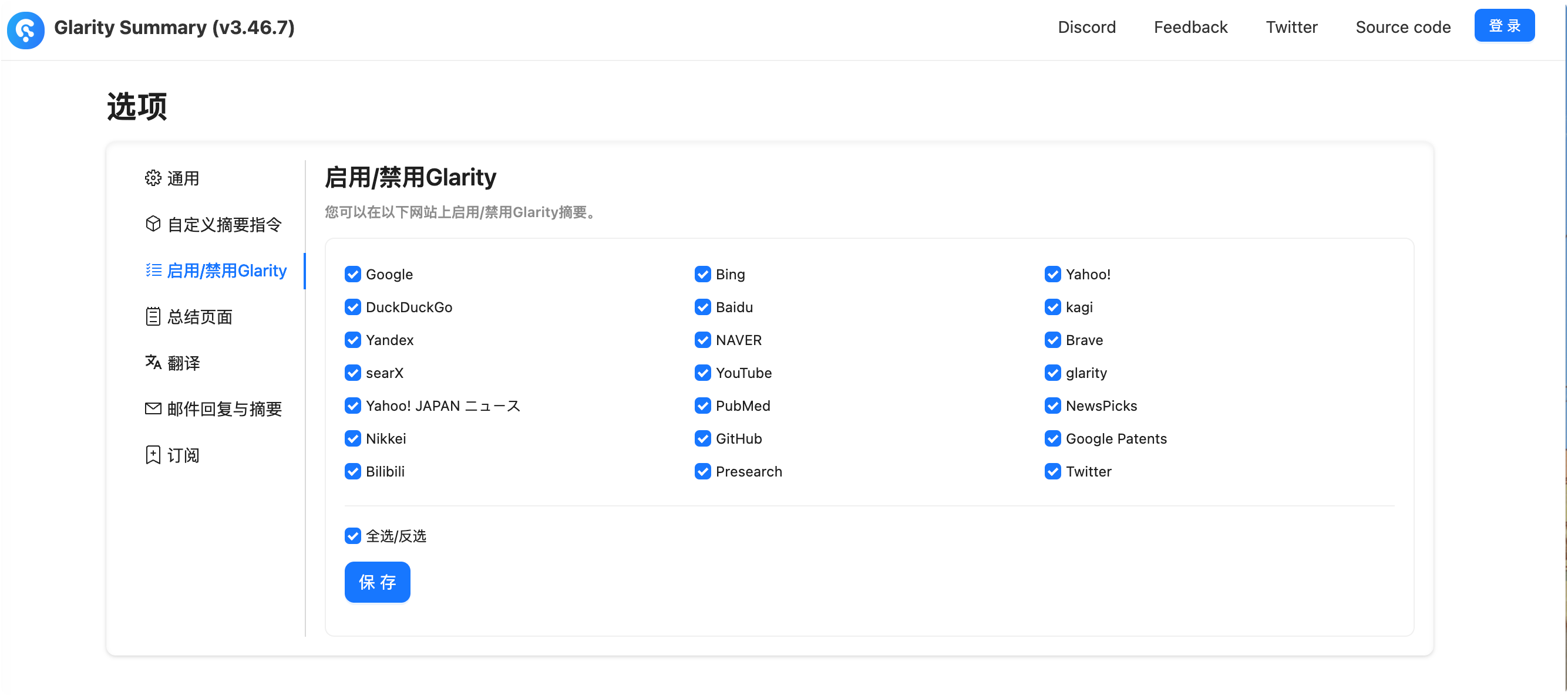This screenshot has width=1568, height=696.
Task: Disable the Yandex checkbox
Action: [352, 340]
